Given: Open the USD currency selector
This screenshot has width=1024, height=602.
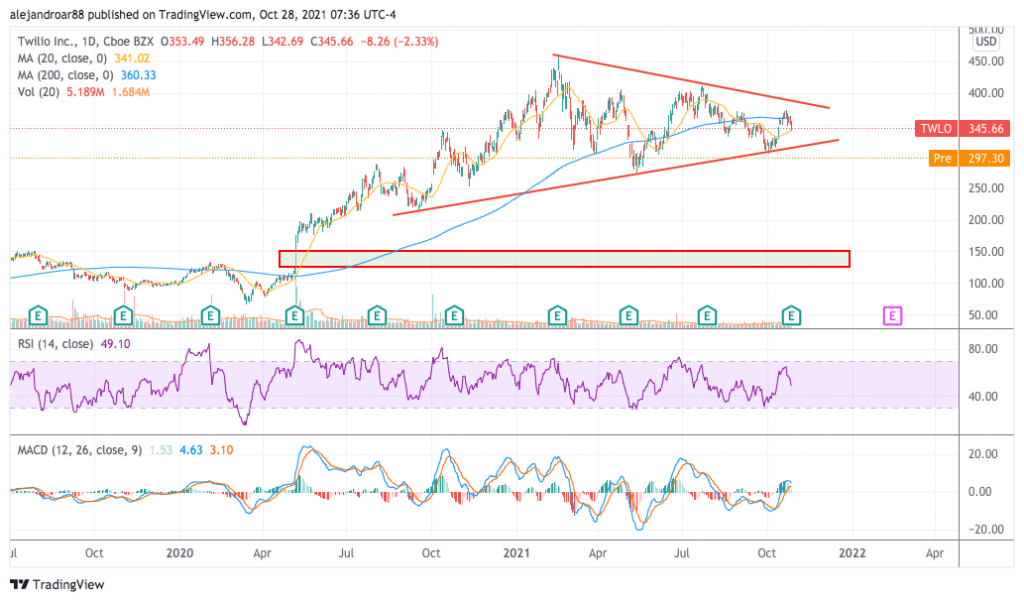Looking at the screenshot, I should [x=985, y=42].
